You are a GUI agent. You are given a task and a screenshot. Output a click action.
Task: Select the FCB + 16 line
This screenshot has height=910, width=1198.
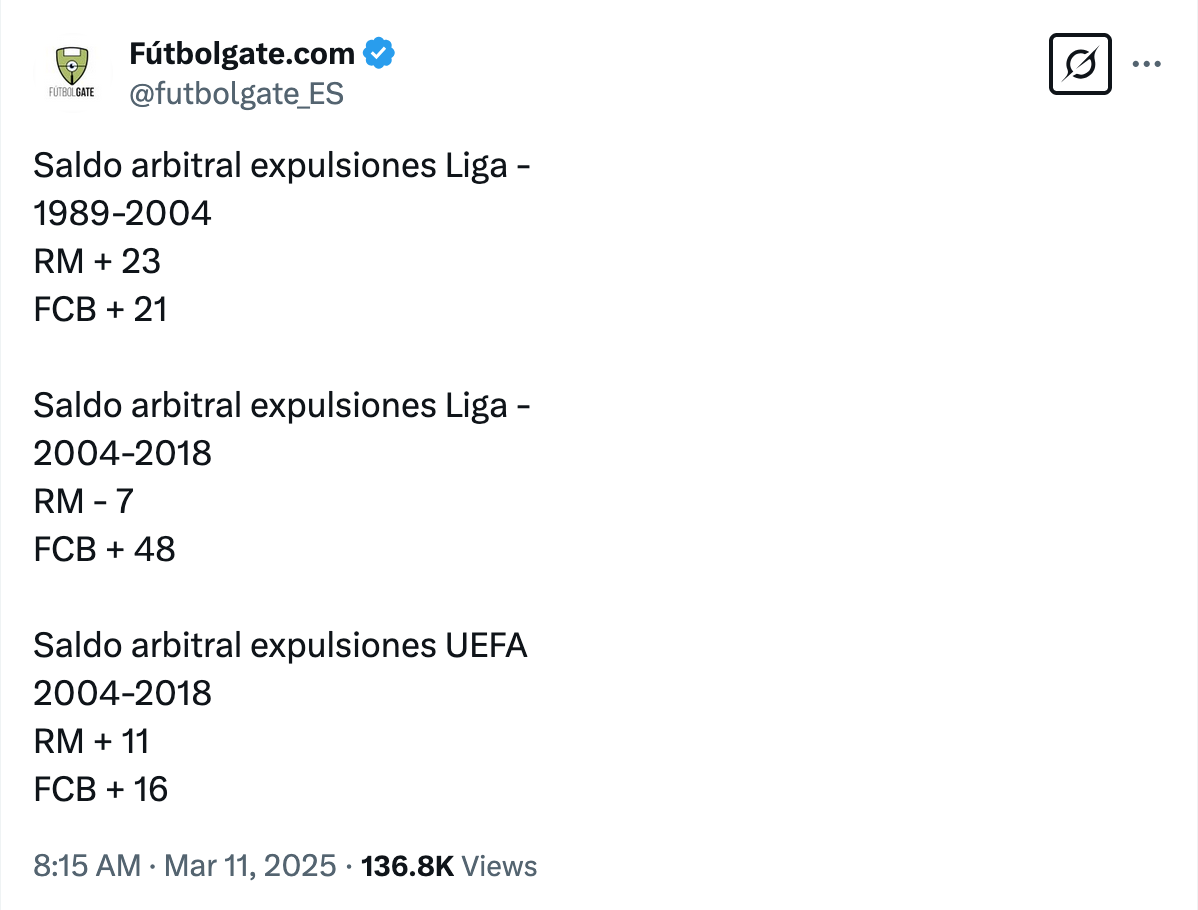(100, 789)
